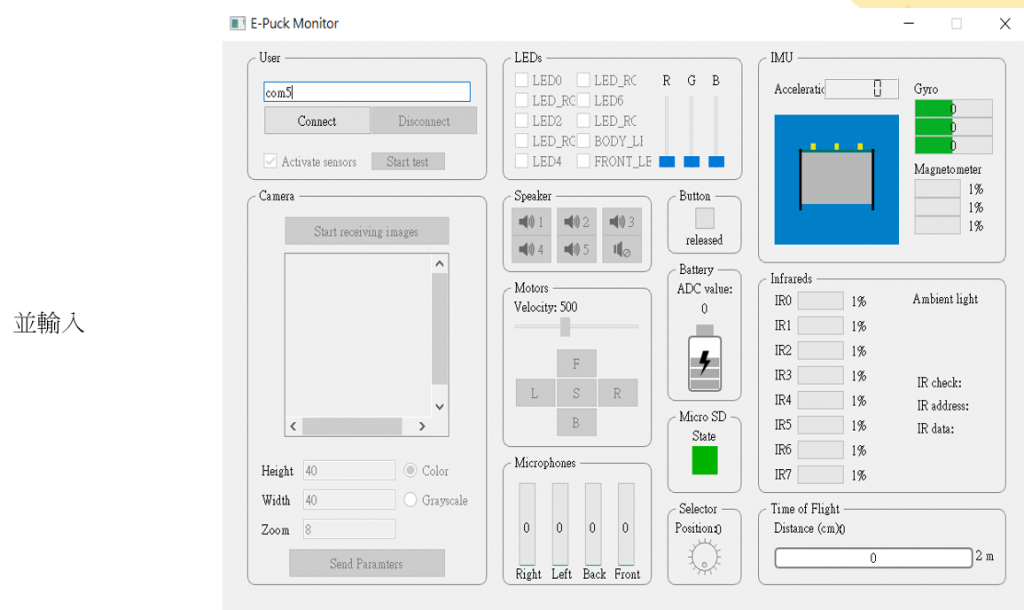The width and height of the screenshot is (1024, 610).
Task: Click the COM port input field
Action: pyautogui.click(x=367, y=92)
